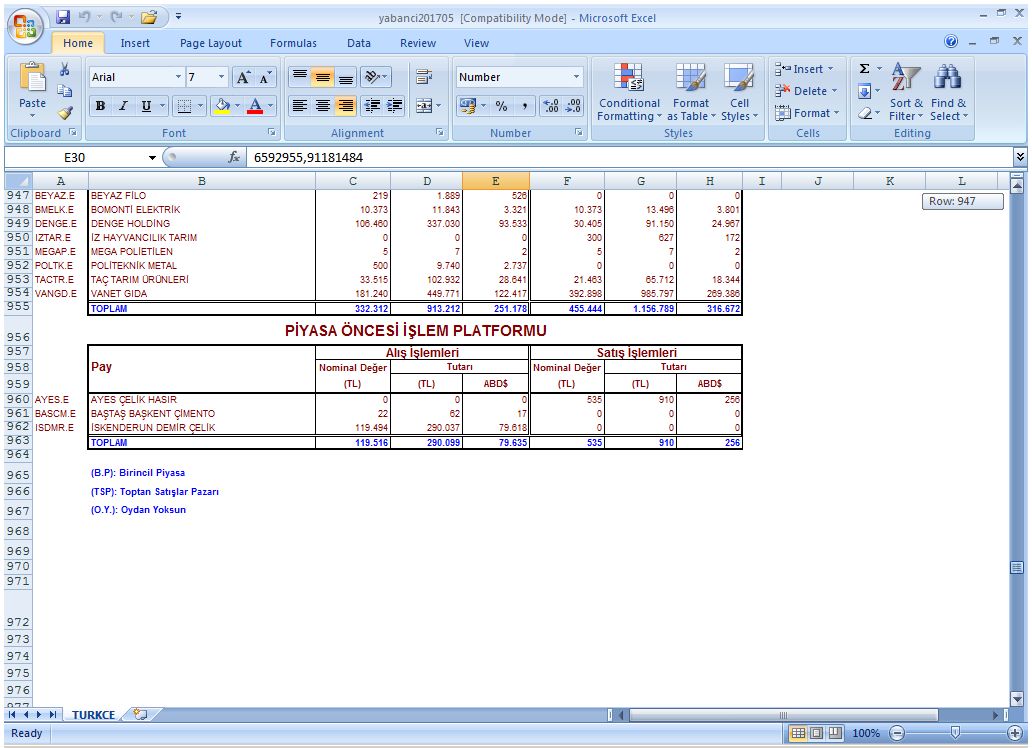The image size is (1032, 748).
Task: Toggle Align Text Left
Action: coord(299,105)
